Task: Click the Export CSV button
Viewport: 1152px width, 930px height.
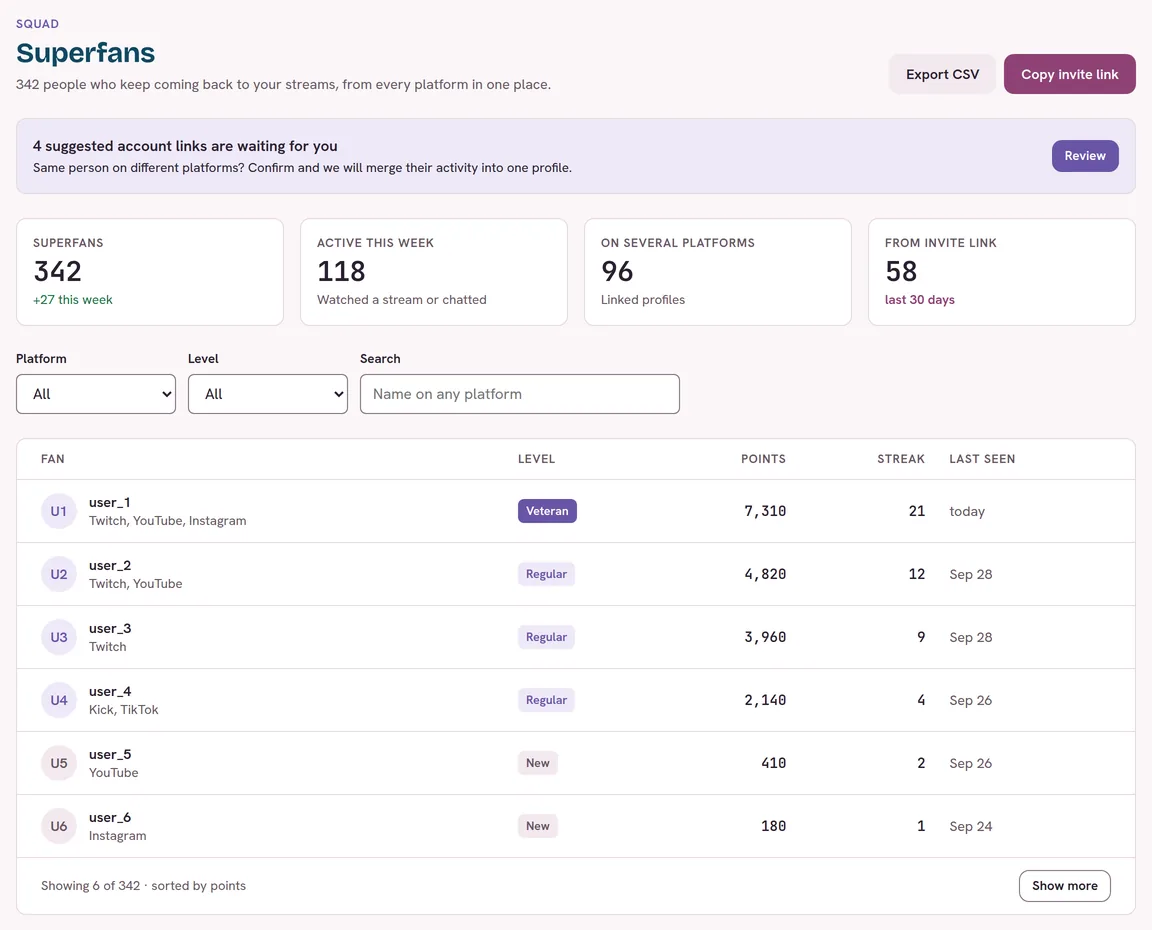Action: click(942, 74)
